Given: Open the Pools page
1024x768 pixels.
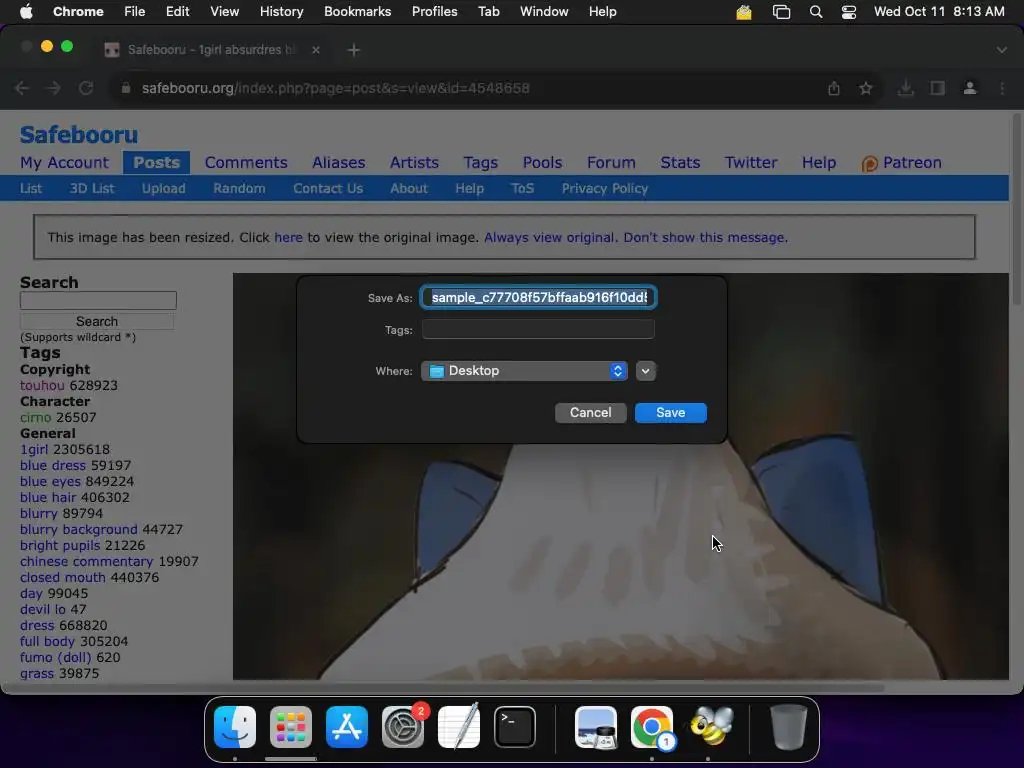Looking at the screenshot, I should 542,163.
